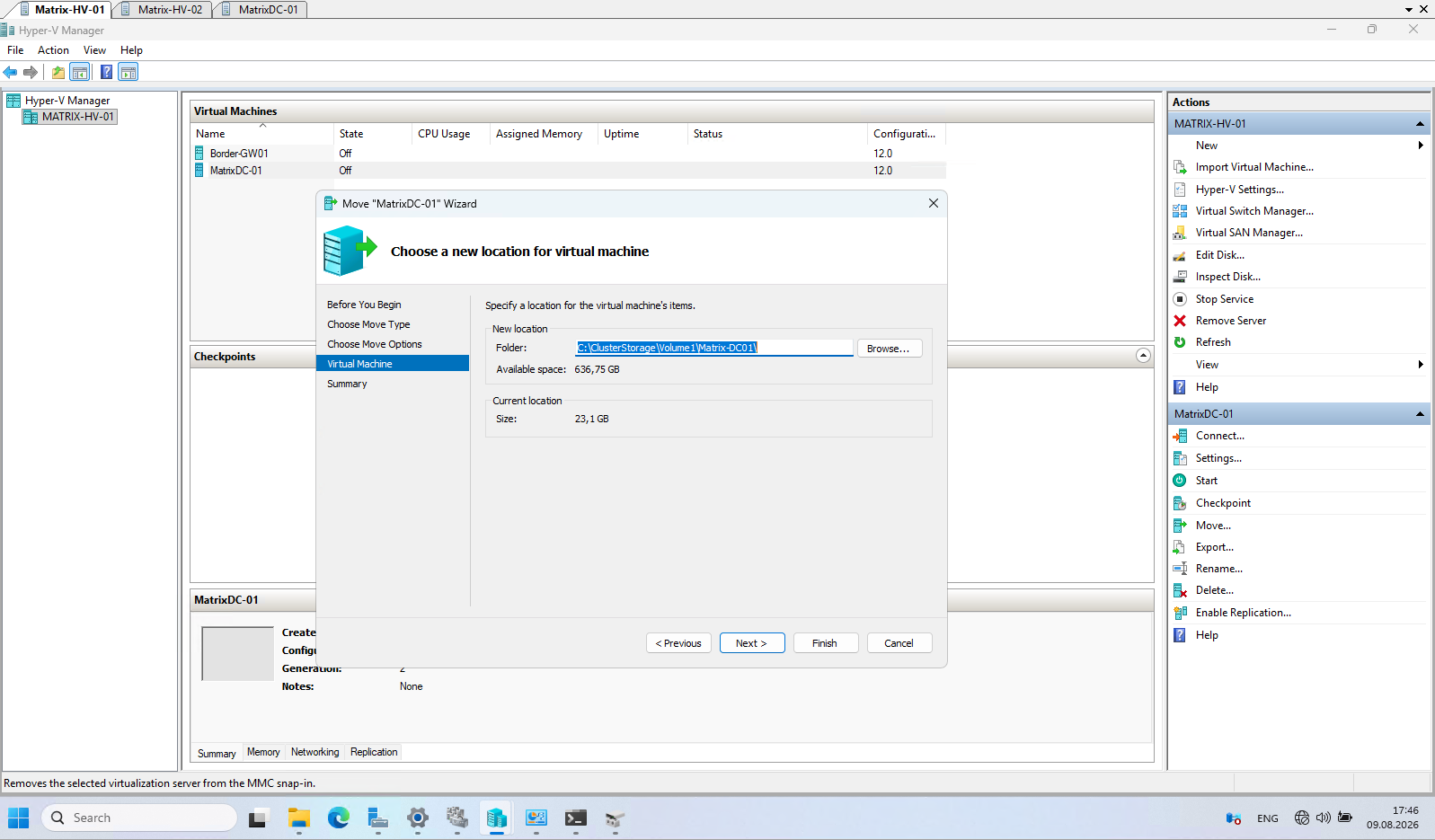Select Before You Begin wizard step
This screenshot has height=840, width=1435.
[x=364, y=305]
